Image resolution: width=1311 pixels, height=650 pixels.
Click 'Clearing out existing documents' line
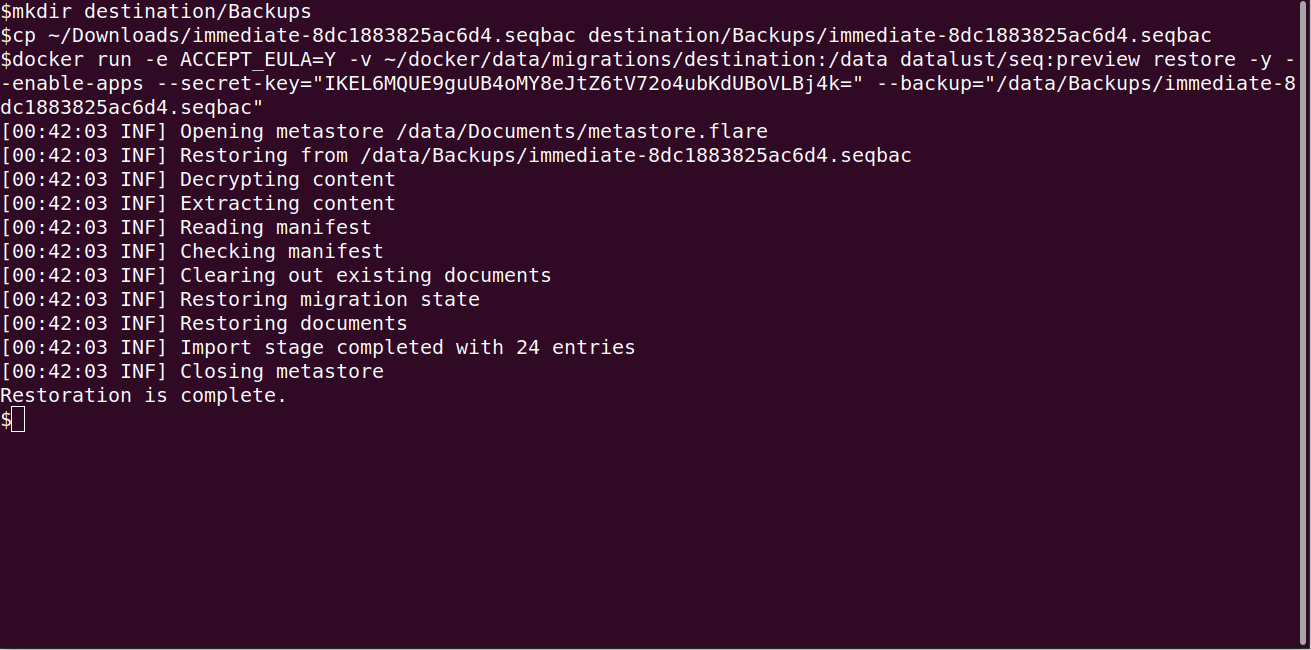[276, 276]
